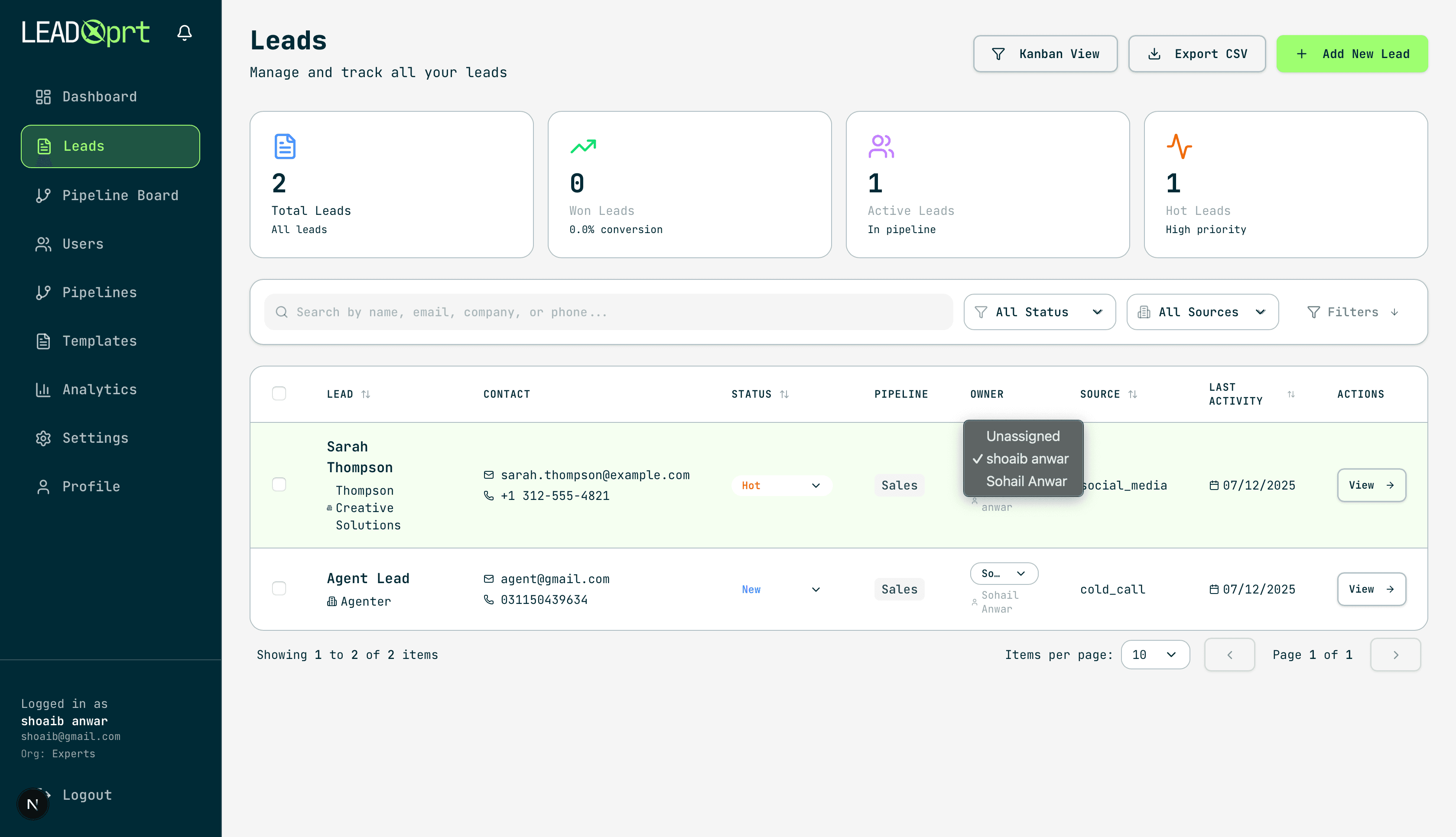Image resolution: width=1456 pixels, height=837 pixels.
Task: Select the Dashboard sidebar icon
Action: point(43,97)
